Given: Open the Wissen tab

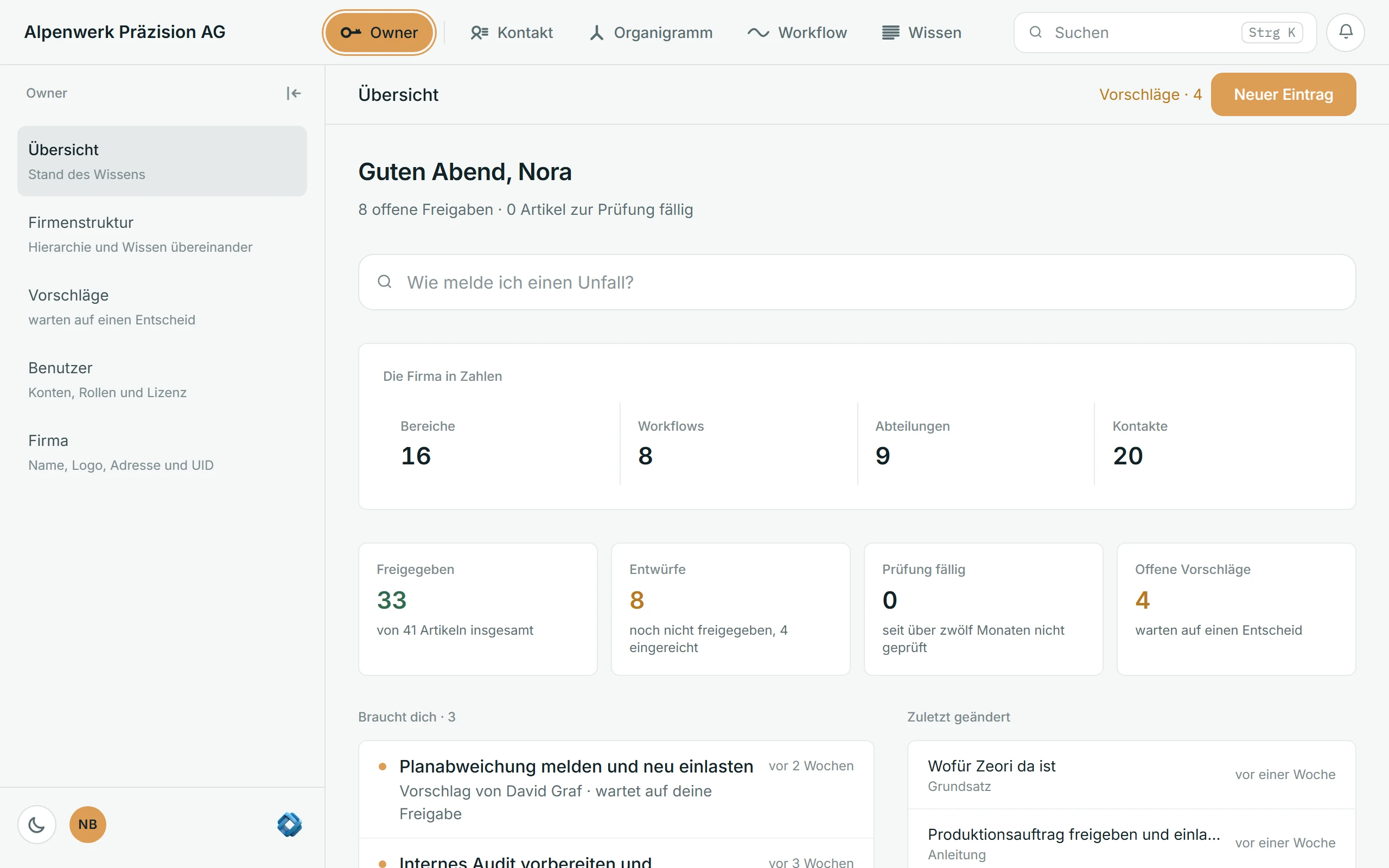Looking at the screenshot, I should coord(921,33).
